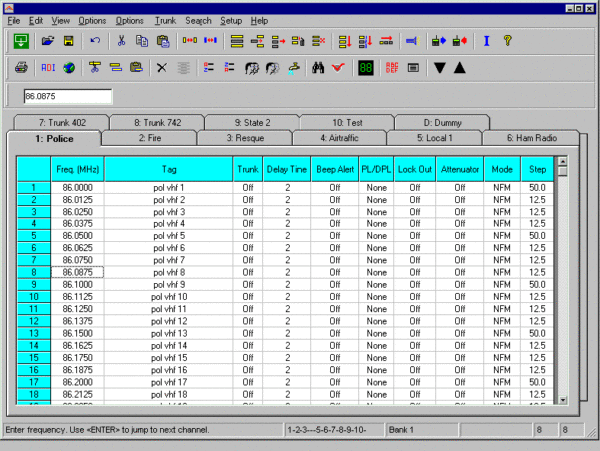Select the frequency cell 86.1500
Screen dimensions: 600x451
78,333
